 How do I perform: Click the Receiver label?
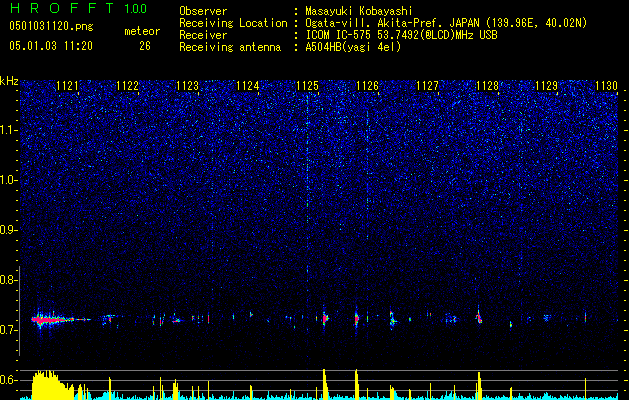pos(203,35)
